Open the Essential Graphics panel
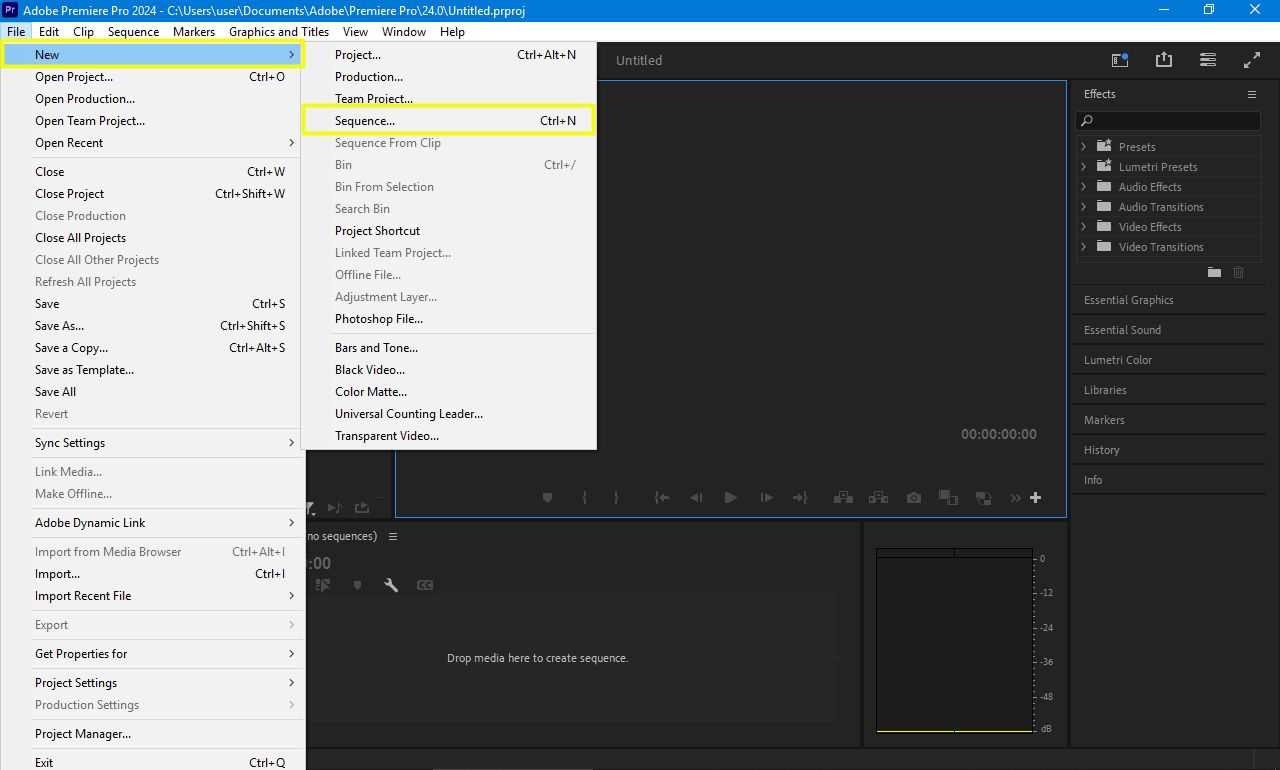 pos(1129,300)
